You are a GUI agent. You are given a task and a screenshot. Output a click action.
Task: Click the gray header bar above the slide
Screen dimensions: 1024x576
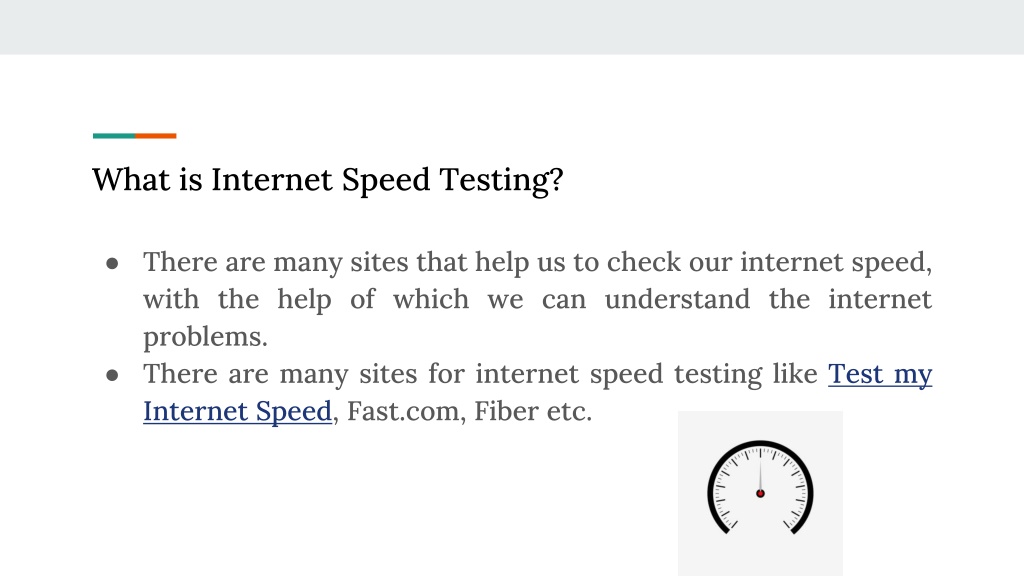point(512,27)
